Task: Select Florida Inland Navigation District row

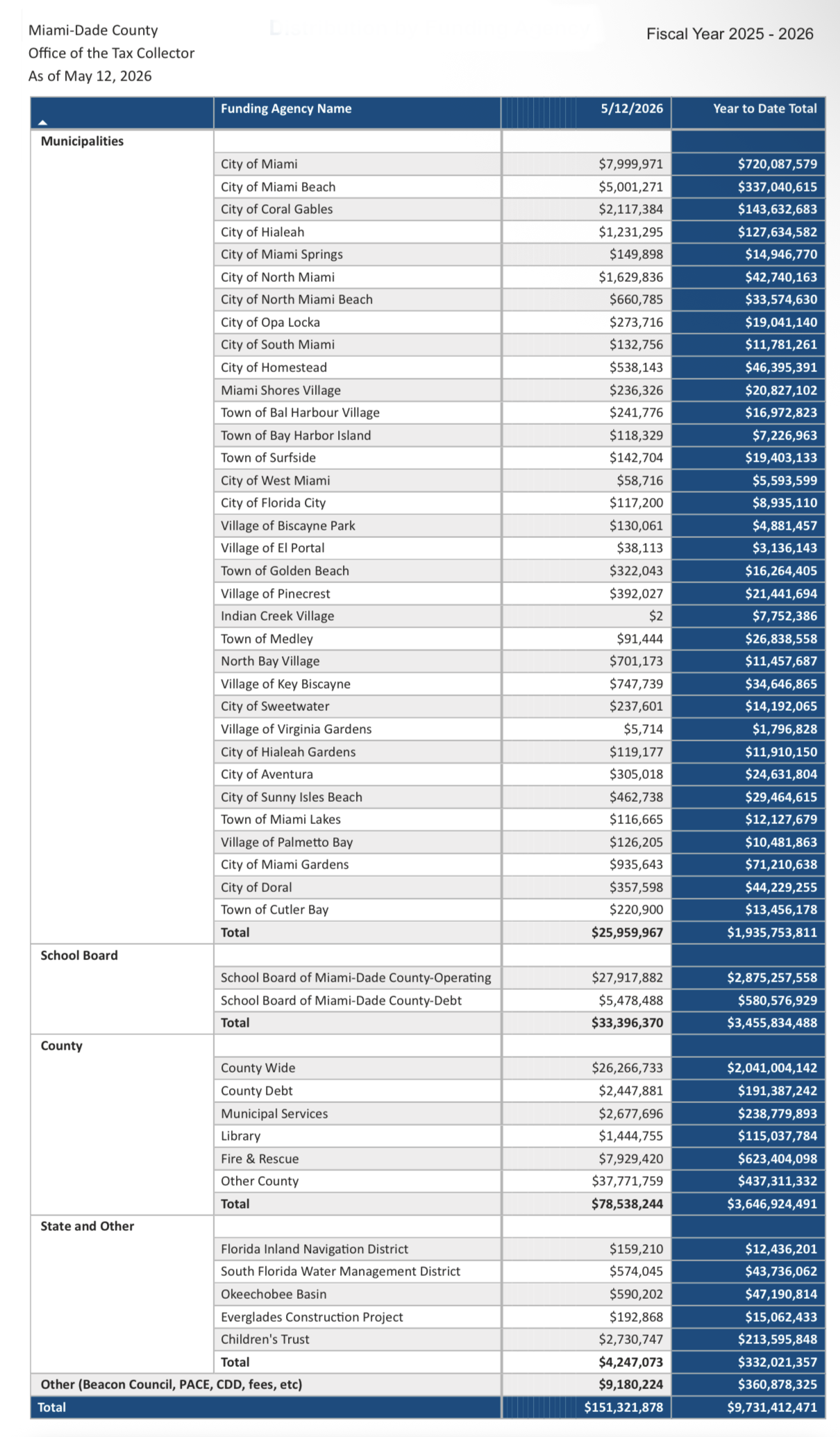Action: 314,1249
